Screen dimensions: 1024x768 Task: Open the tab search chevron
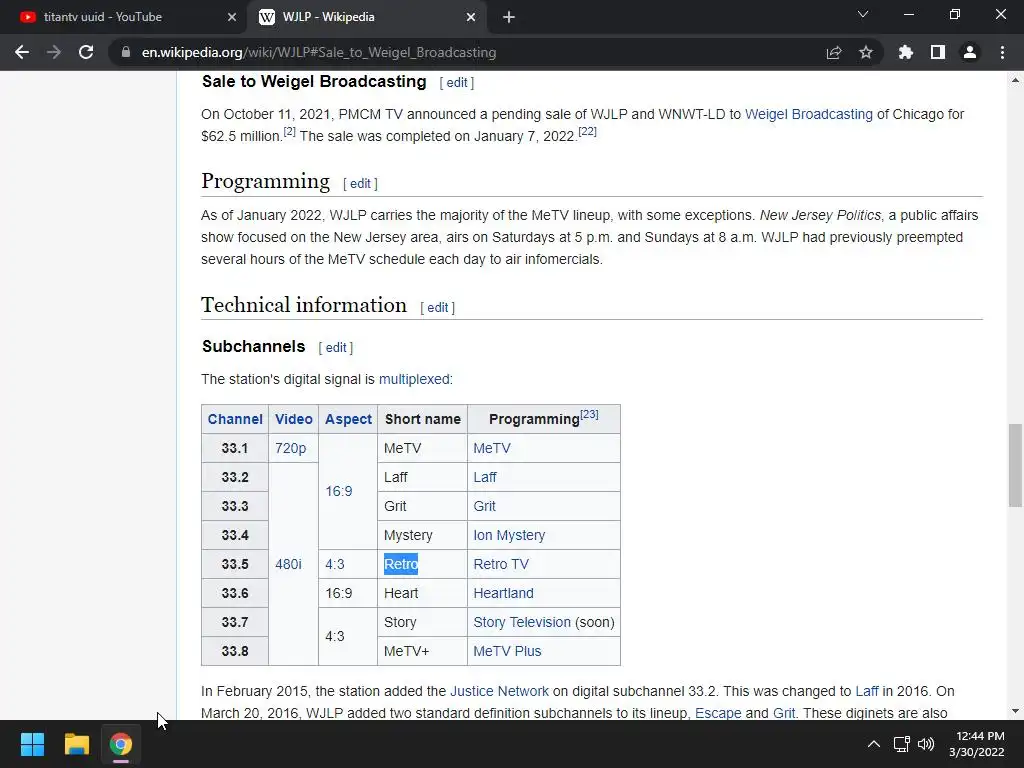863,14
